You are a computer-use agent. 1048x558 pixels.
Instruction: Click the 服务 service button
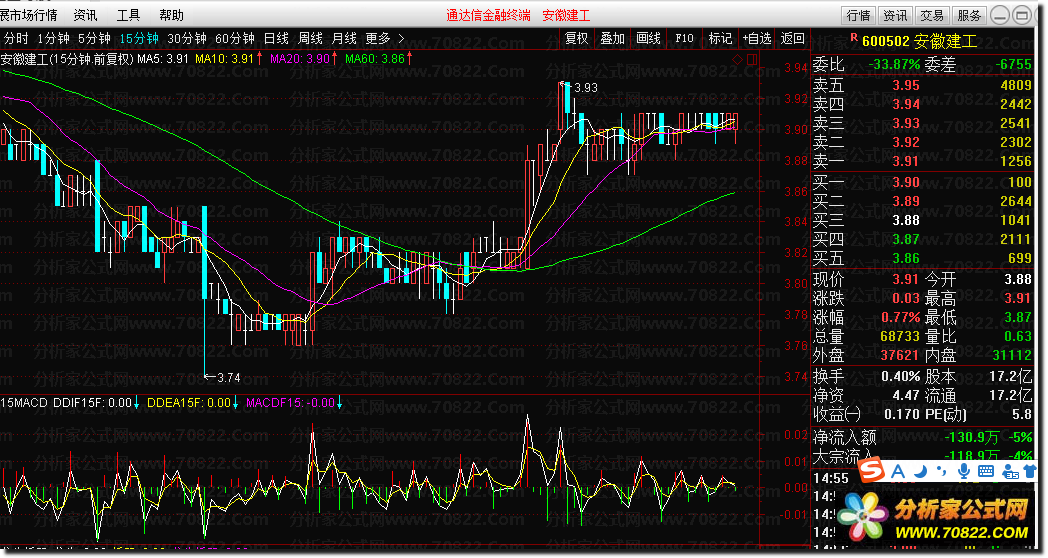pos(969,15)
